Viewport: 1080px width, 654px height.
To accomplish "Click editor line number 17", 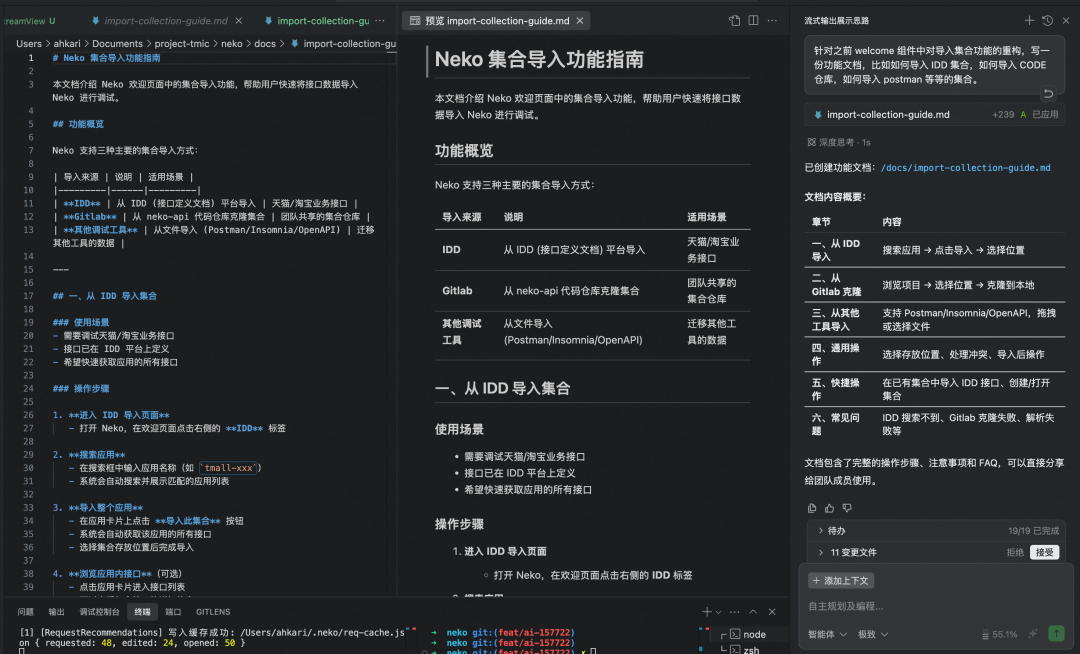I will 28,295.
